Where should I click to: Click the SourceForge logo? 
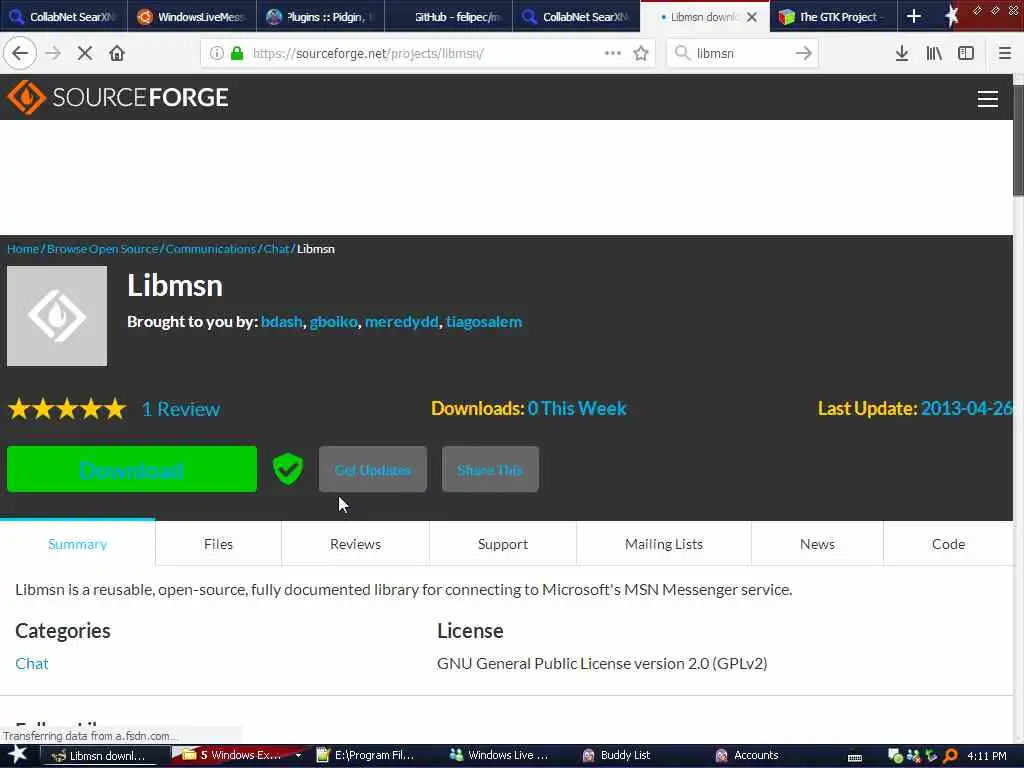point(118,97)
